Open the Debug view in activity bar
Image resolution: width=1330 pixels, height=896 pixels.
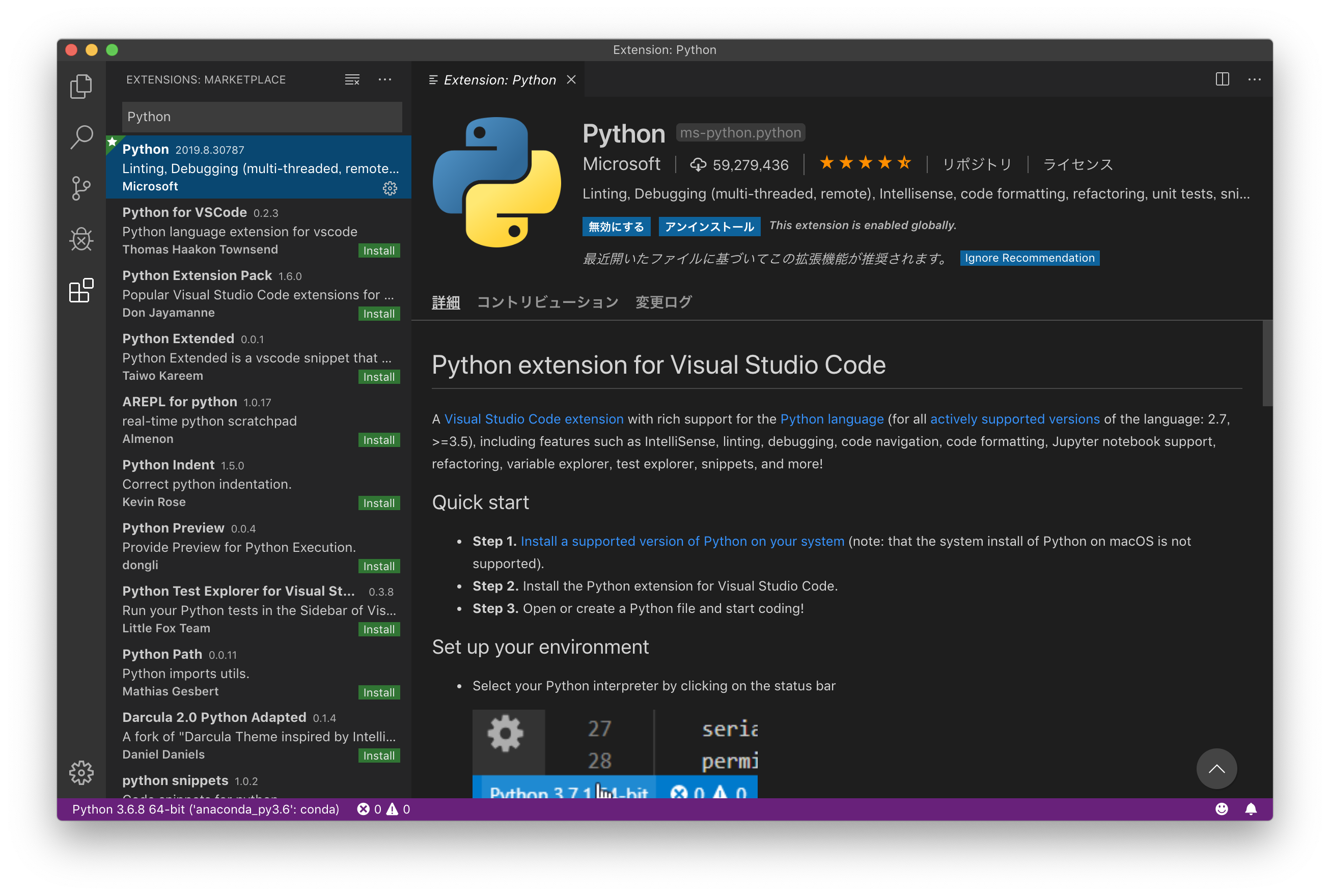(80, 239)
